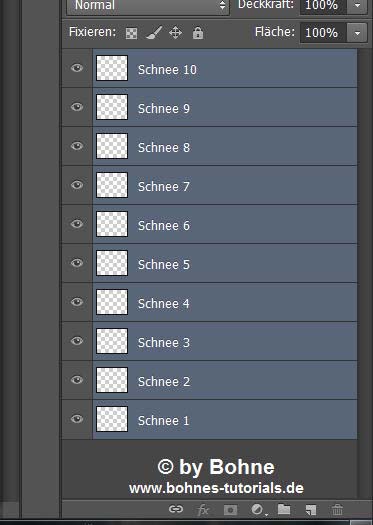Lock transparent pixels icon
Screen dimensions: 373x525
(x=131, y=33)
